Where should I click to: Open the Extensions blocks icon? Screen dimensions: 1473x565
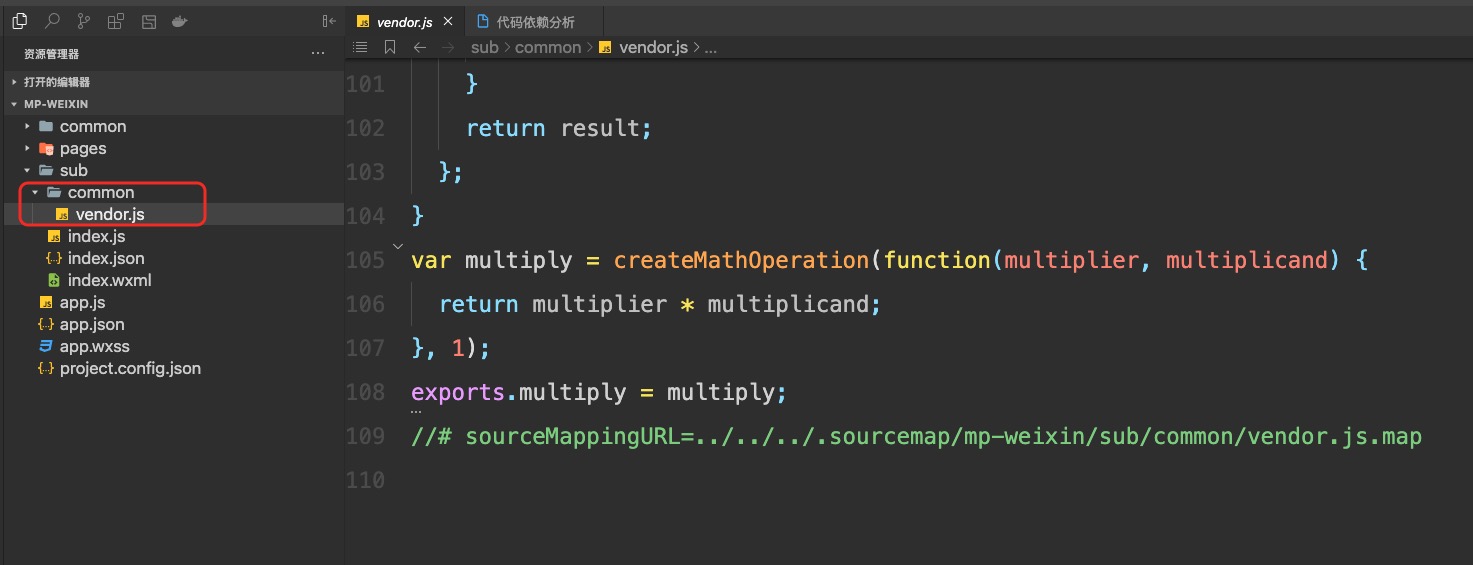coord(116,21)
